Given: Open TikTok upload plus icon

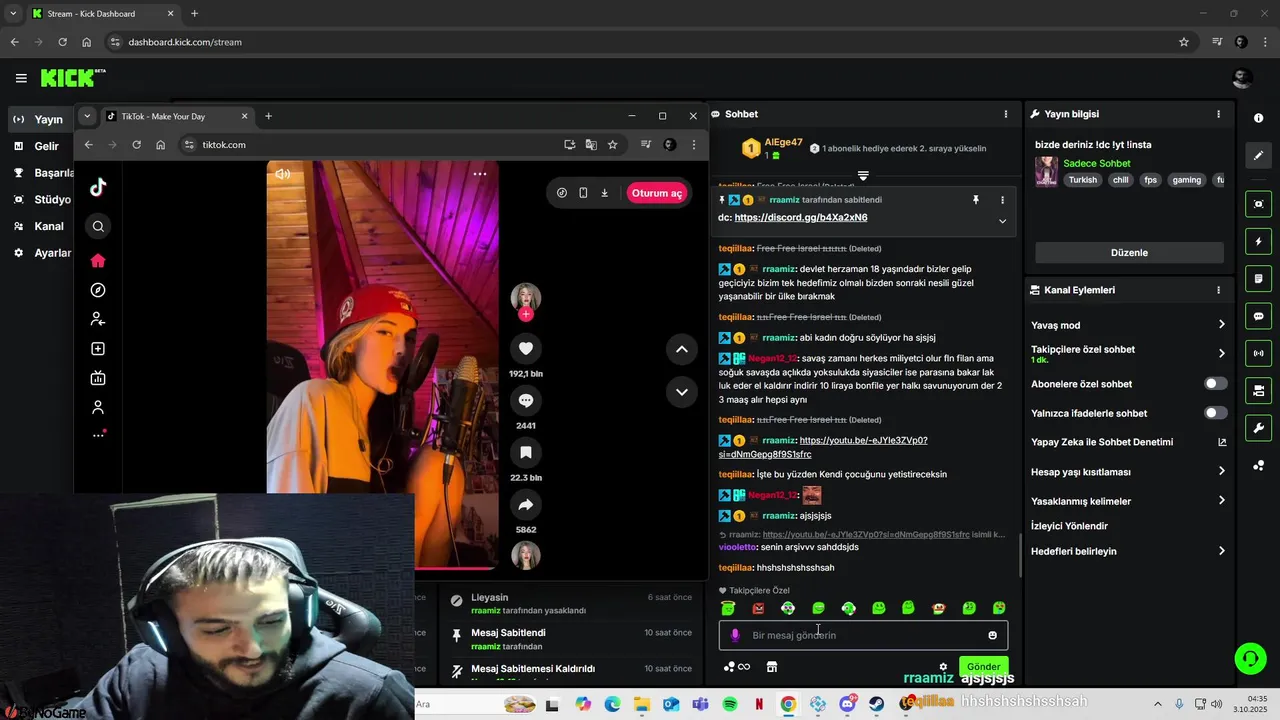Looking at the screenshot, I should [98, 349].
